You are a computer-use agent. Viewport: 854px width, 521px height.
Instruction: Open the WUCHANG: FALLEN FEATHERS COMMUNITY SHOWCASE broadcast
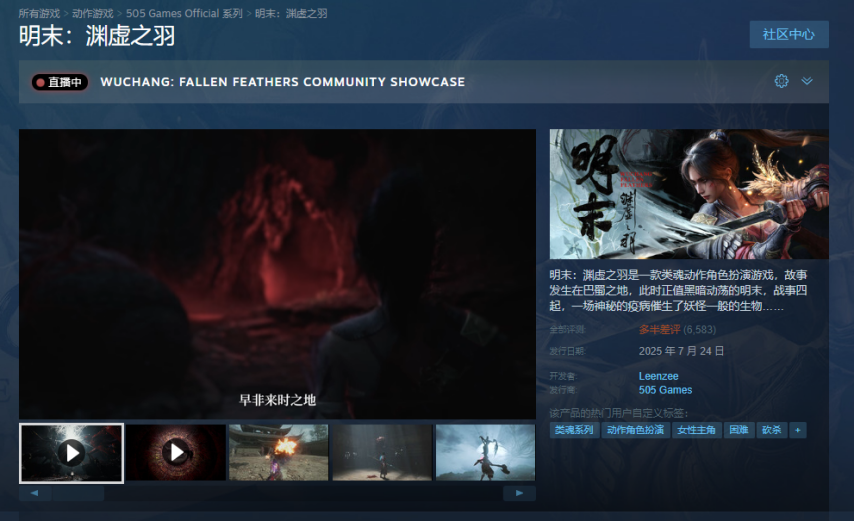(x=283, y=82)
